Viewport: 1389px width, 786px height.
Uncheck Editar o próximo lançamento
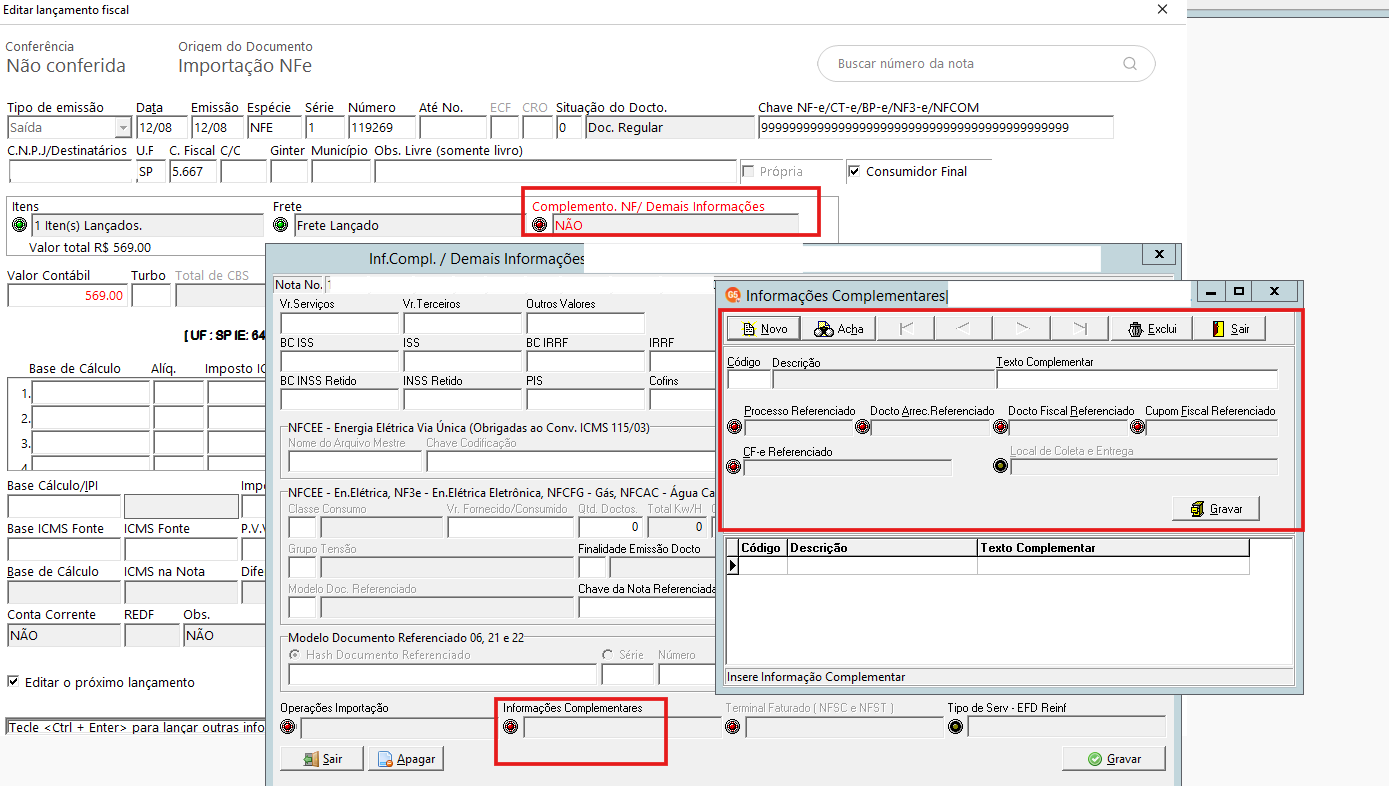(13, 682)
